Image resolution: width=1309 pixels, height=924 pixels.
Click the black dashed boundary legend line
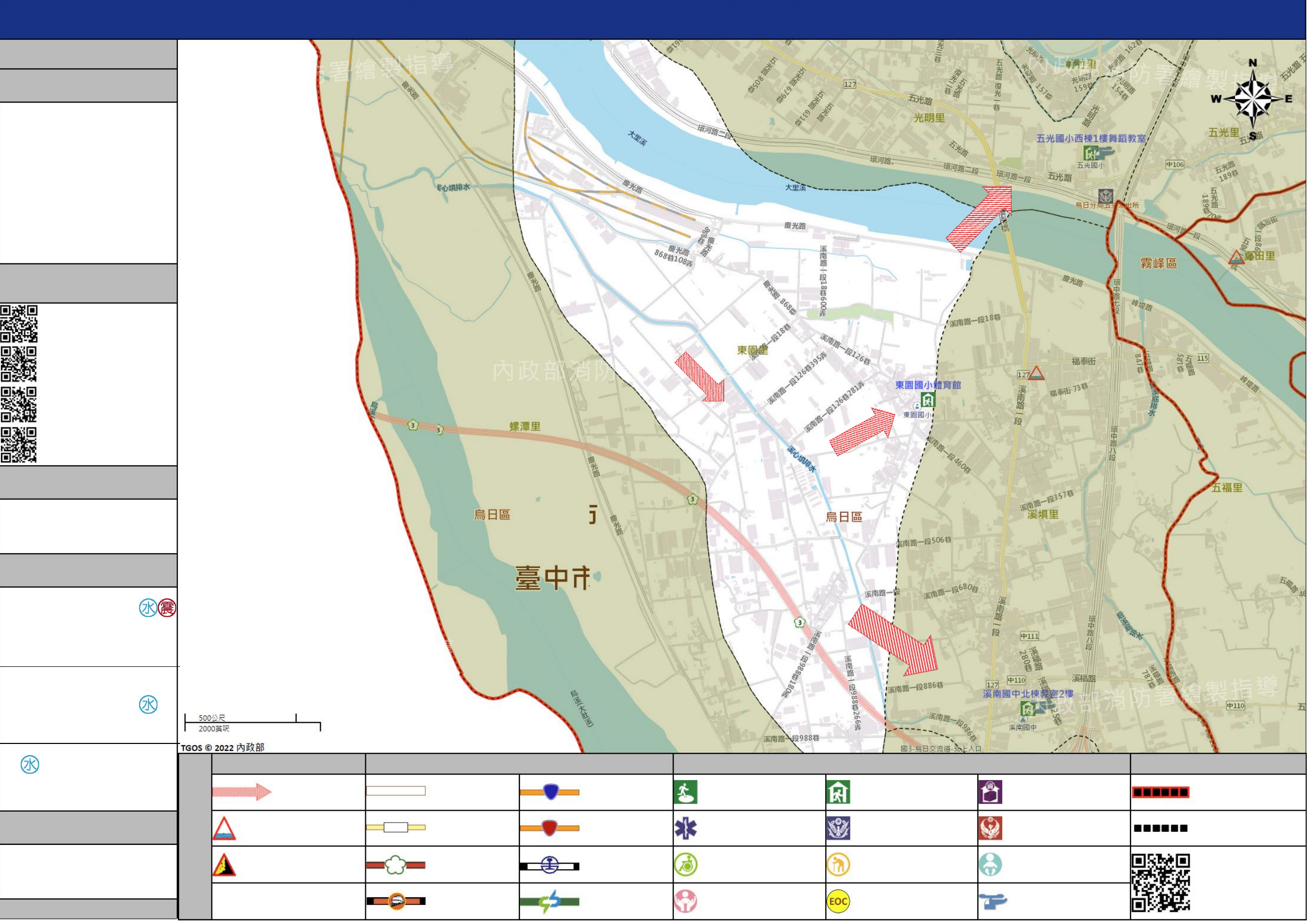[1161, 829]
